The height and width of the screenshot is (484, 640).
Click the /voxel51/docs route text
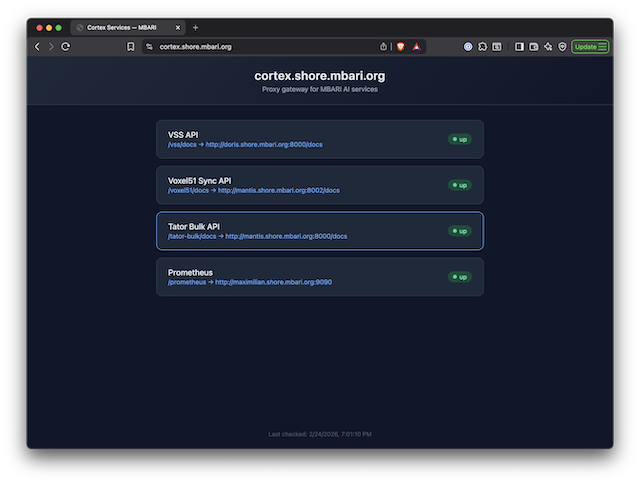[188, 190]
